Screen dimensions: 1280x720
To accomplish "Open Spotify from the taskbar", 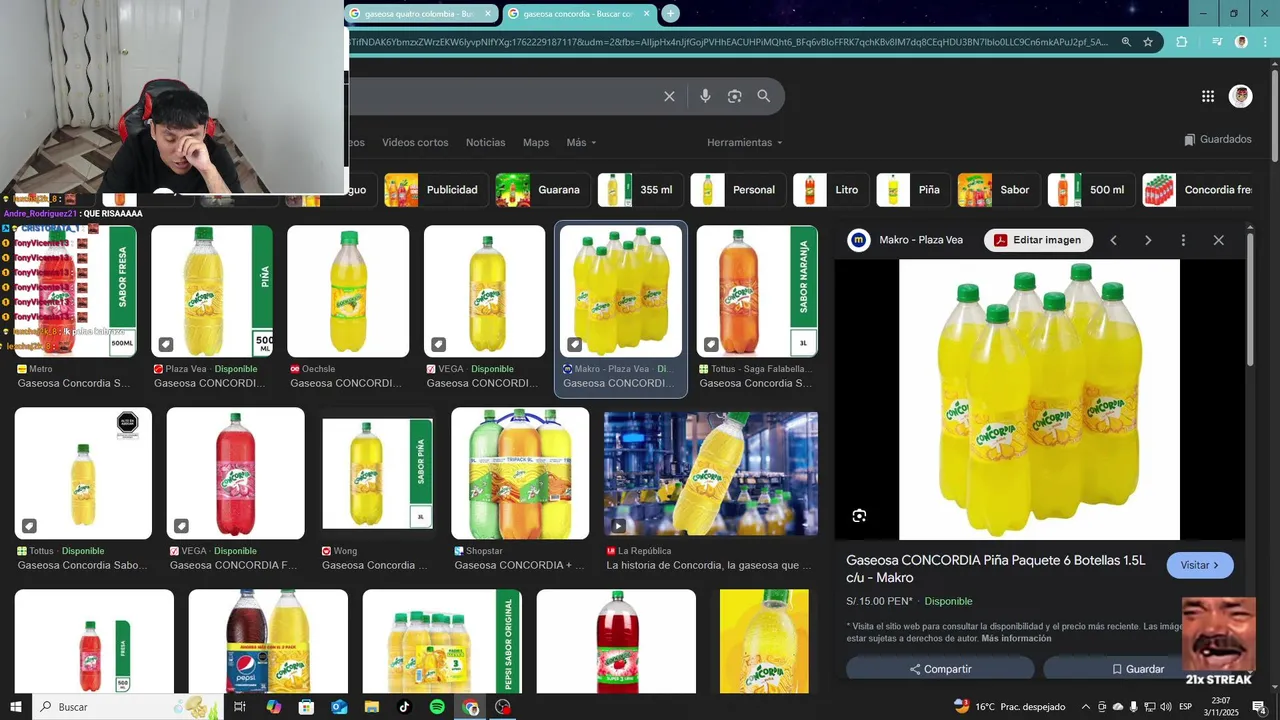I will pyautogui.click(x=437, y=707).
